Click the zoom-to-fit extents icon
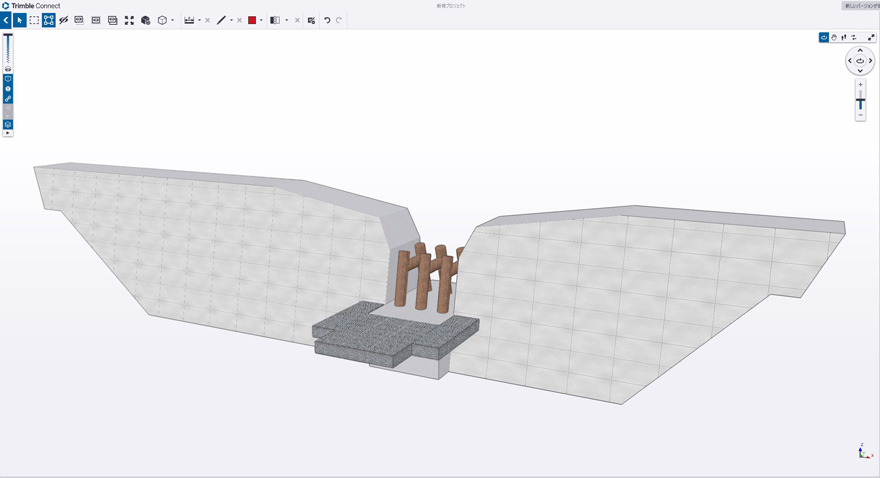Image resolution: width=880 pixels, height=478 pixels. (129, 20)
